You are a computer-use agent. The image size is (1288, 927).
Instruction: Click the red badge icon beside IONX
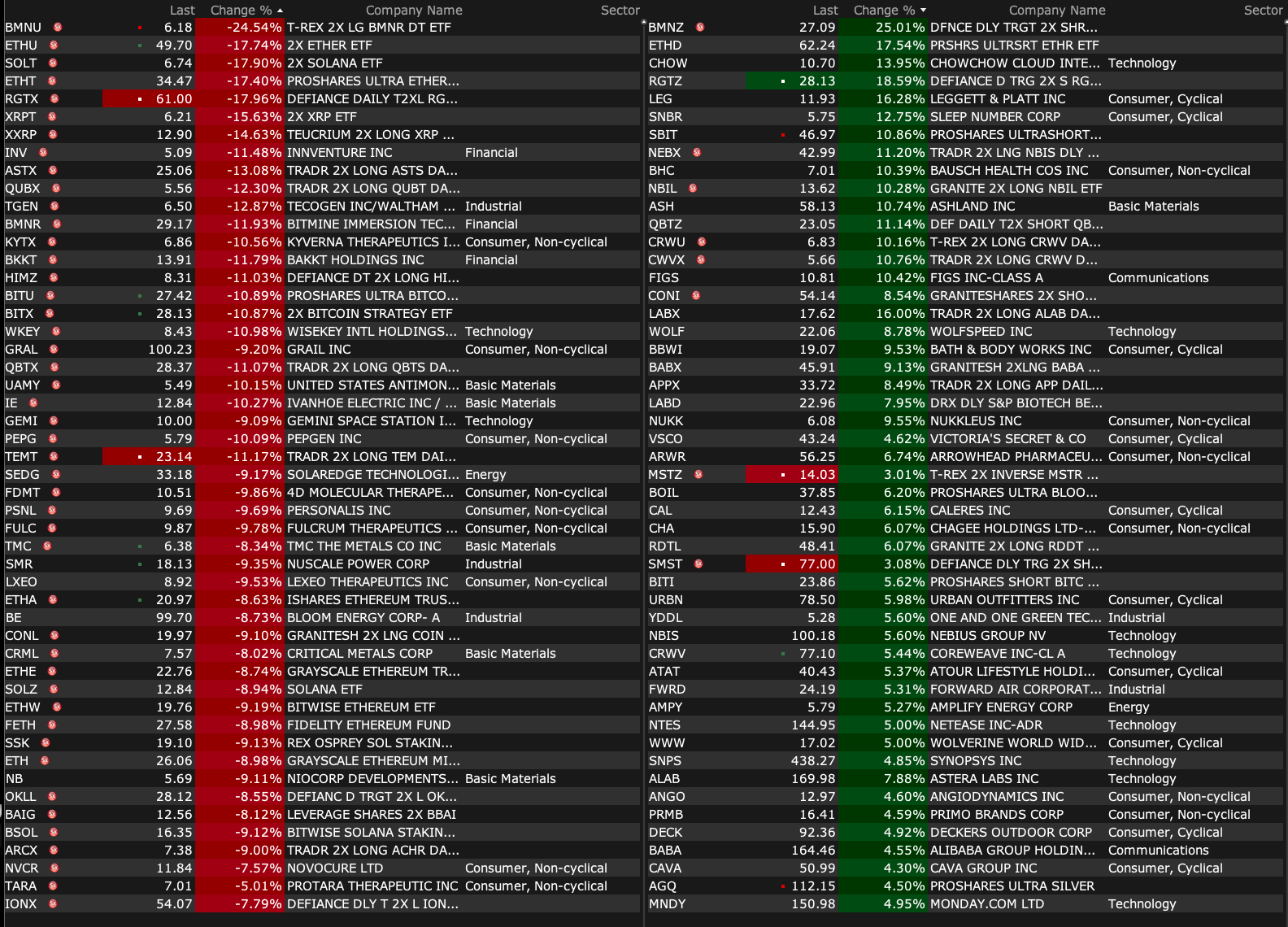tap(53, 904)
